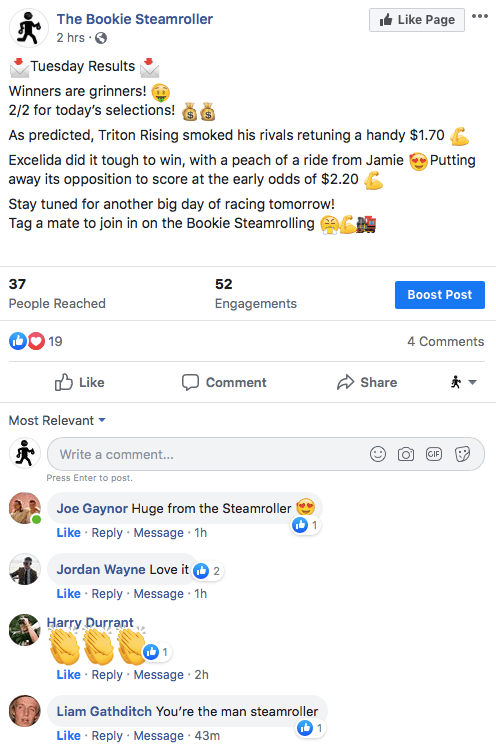496x751 pixels.
Task: View Joe Gaynor's profile picture thumbnail
Action: tap(25, 508)
